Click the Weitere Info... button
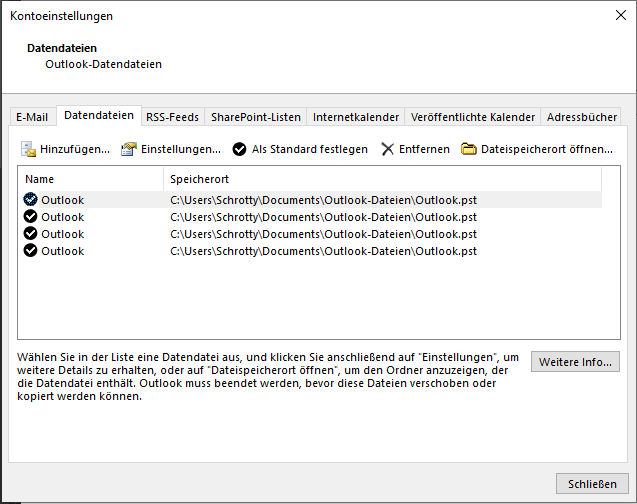This screenshot has height=504, width=637. tap(575, 361)
